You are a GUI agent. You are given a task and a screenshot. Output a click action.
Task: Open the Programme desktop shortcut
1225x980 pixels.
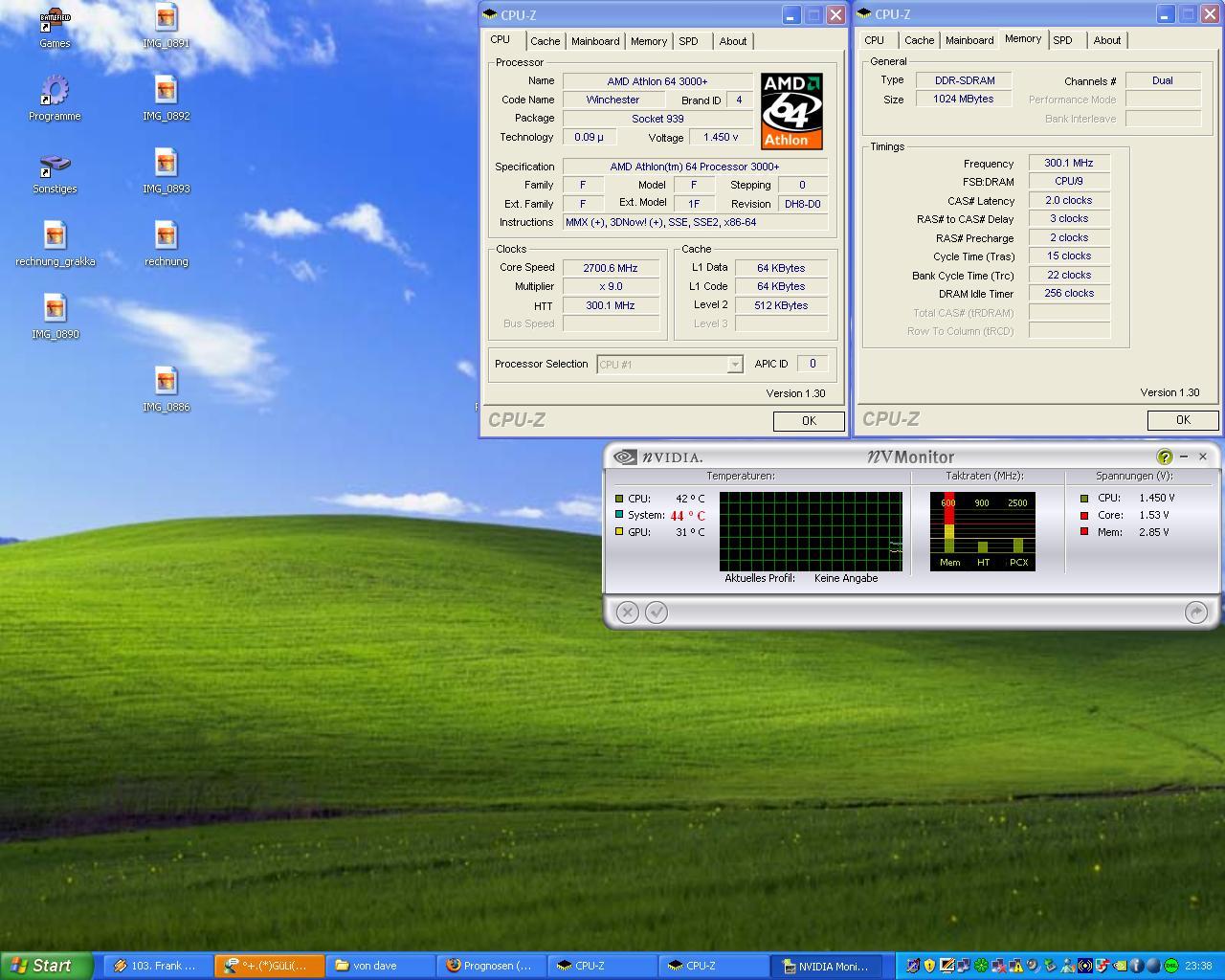pyautogui.click(x=55, y=93)
